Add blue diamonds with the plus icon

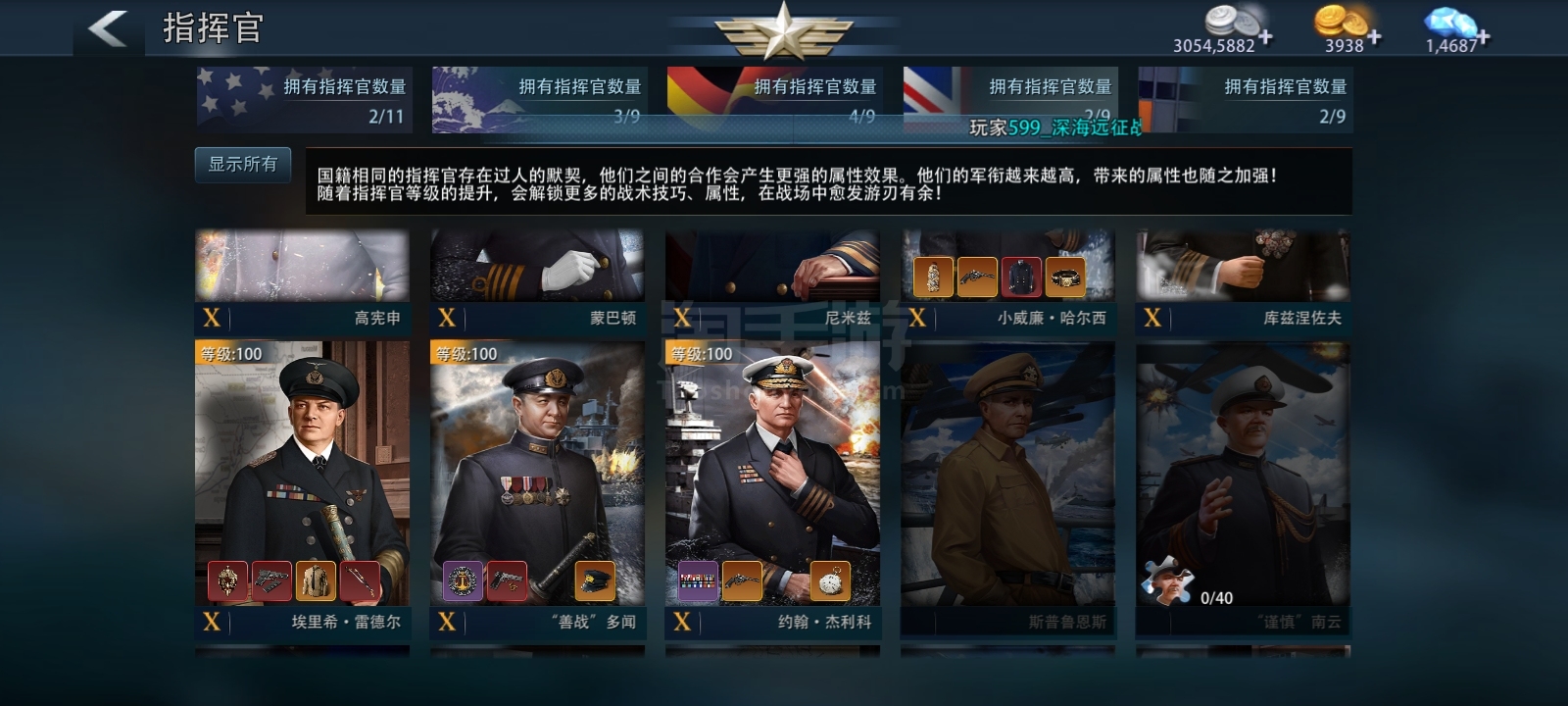pos(1484,37)
